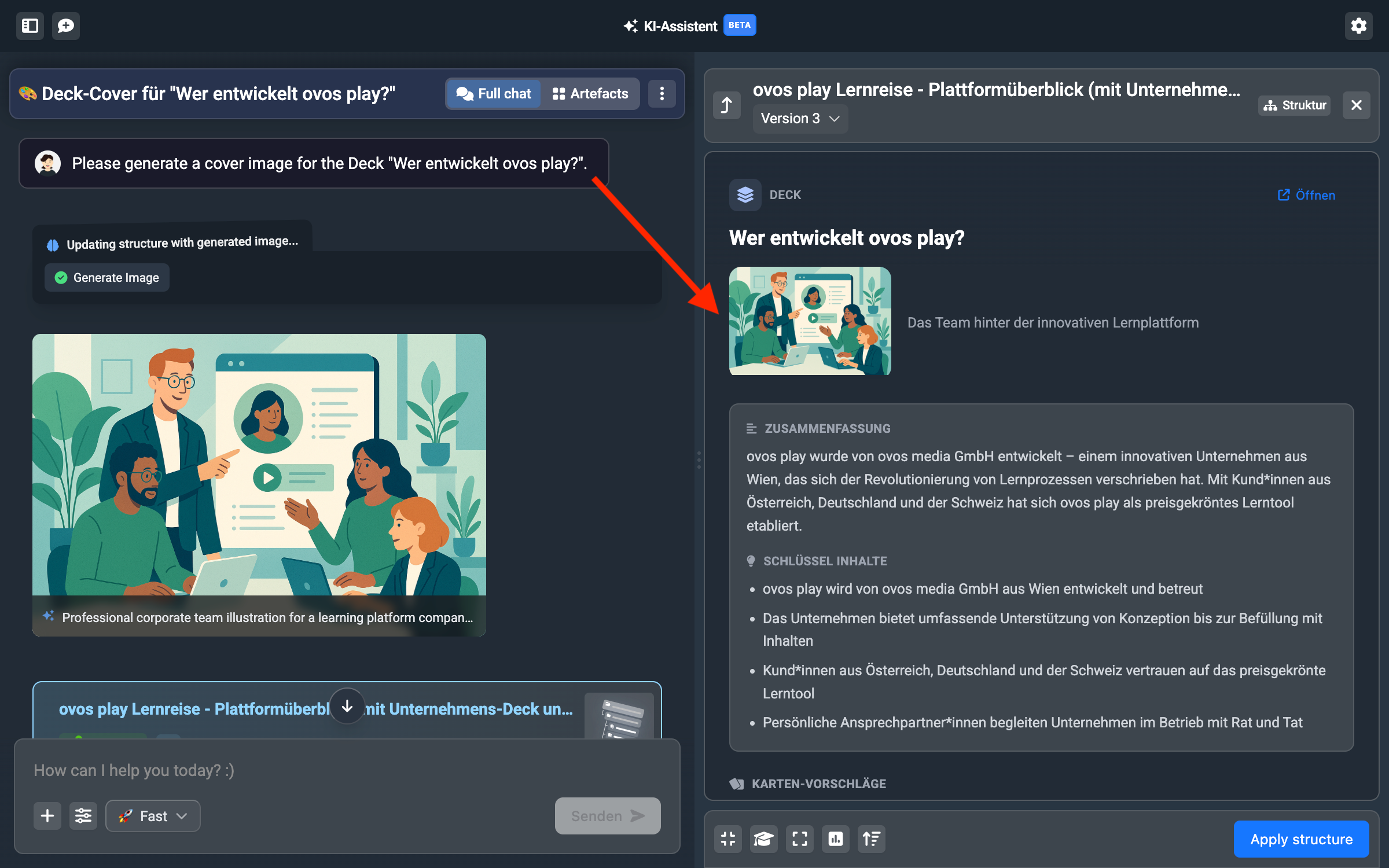The width and height of the screenshot is (1389, 868).
Task: Click the collapse view icon
Action: [x=728, y=838]
